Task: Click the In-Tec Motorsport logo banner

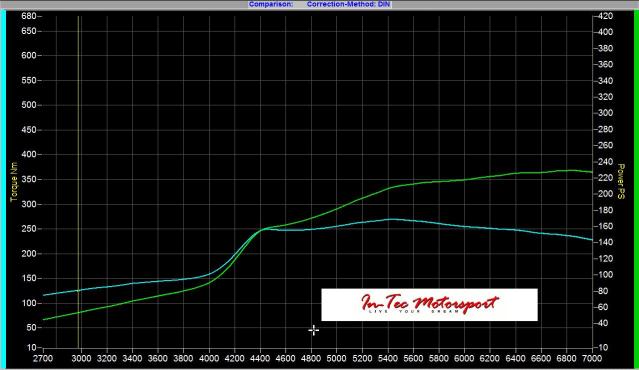Action: [x=429, y=304]
